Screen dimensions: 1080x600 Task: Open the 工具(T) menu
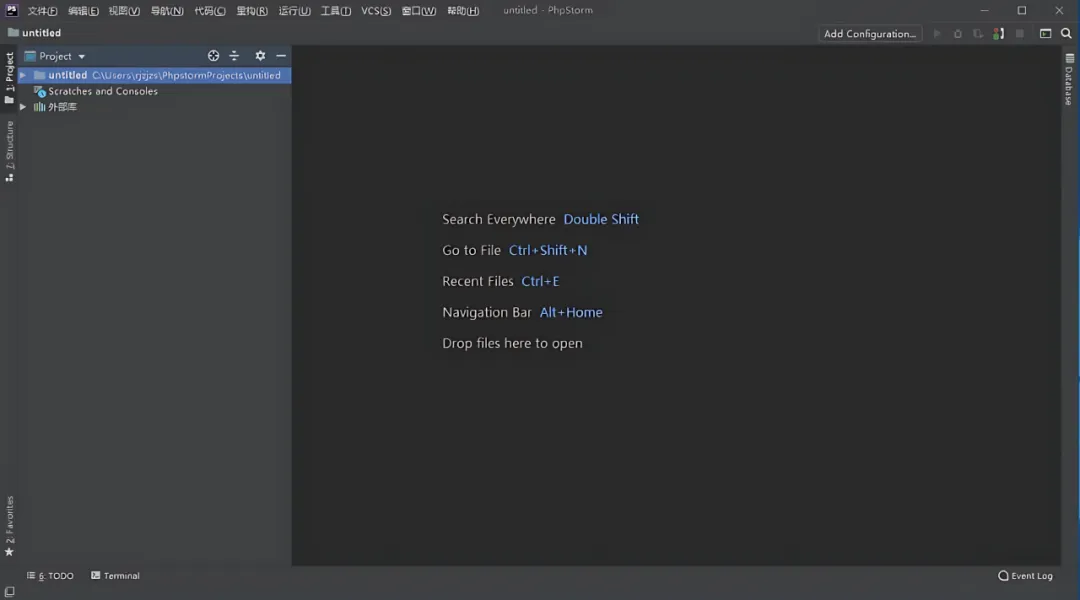coord(335,10)
